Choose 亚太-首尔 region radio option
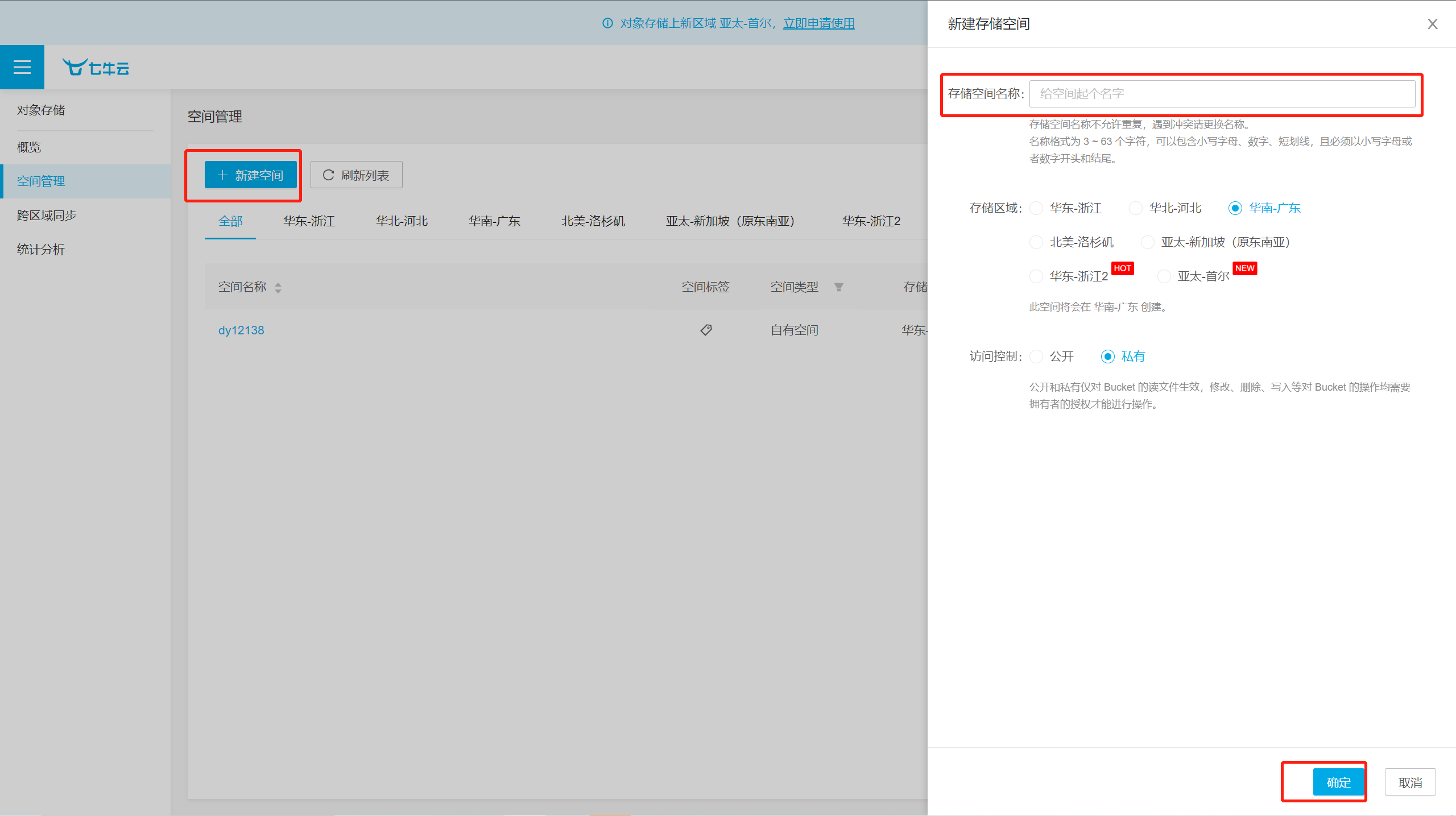The width and height of the screenshot is (1456, 816). tap(1164, 276)
